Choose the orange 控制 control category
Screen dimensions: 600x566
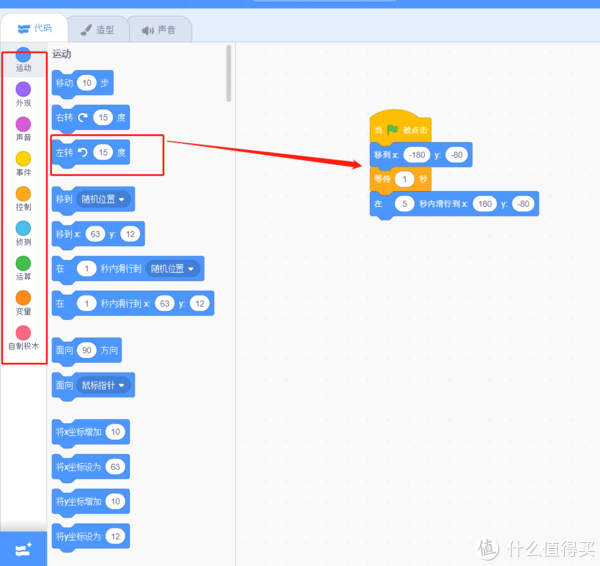pos(23,194)
